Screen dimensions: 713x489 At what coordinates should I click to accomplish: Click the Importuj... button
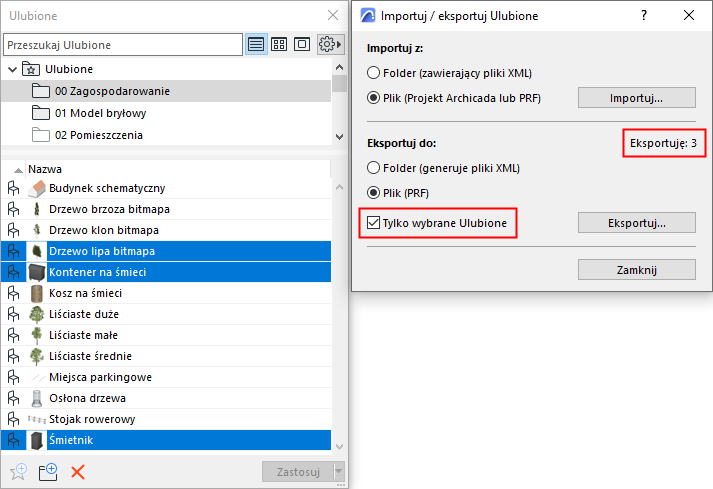point(637,97)
